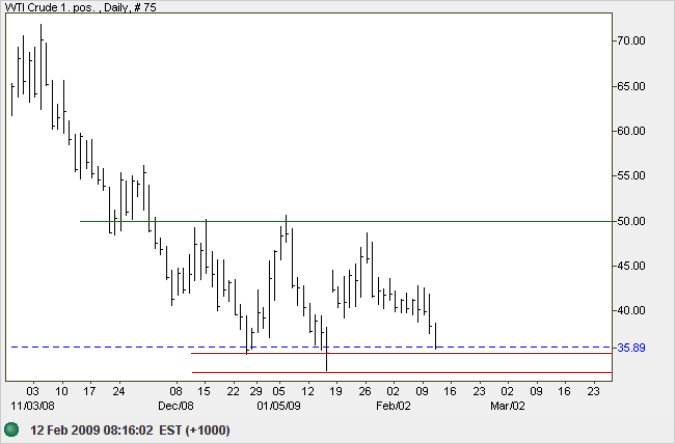Click the 60.00 price axis label
The height and width of the screenshot is (444, 675).
[631, 131]
